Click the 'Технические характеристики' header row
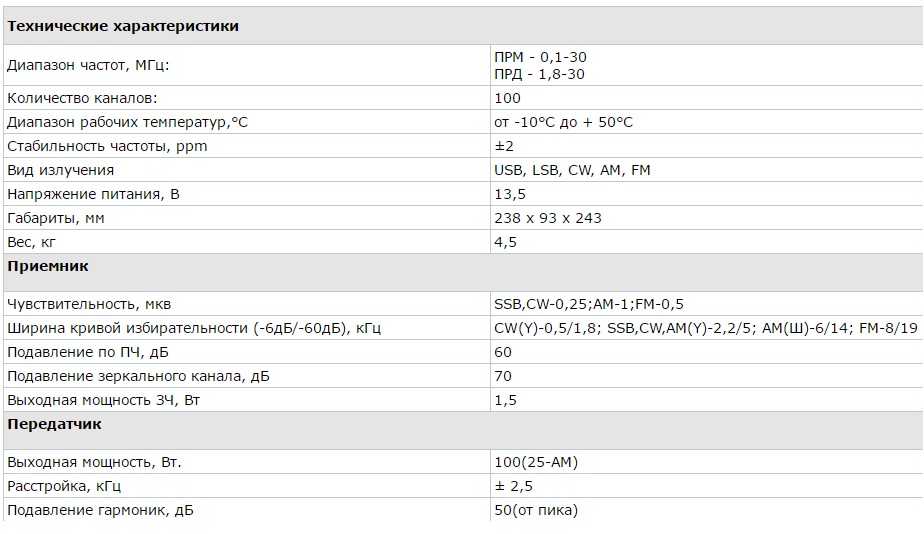The width and height of the screenshot is (924, 534). (463, 26)
